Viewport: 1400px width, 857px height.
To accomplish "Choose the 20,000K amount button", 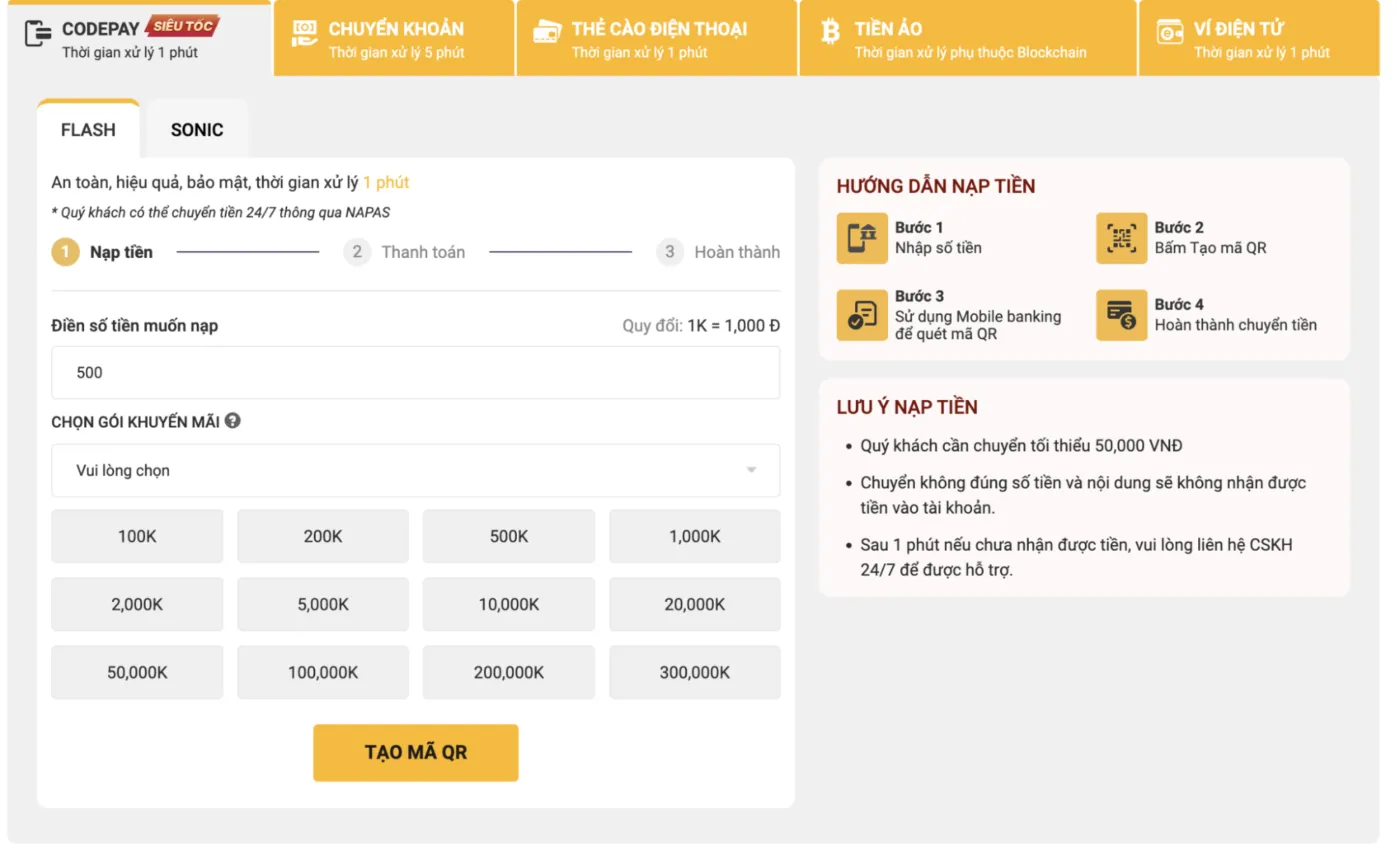I will [x=695, y=604].
